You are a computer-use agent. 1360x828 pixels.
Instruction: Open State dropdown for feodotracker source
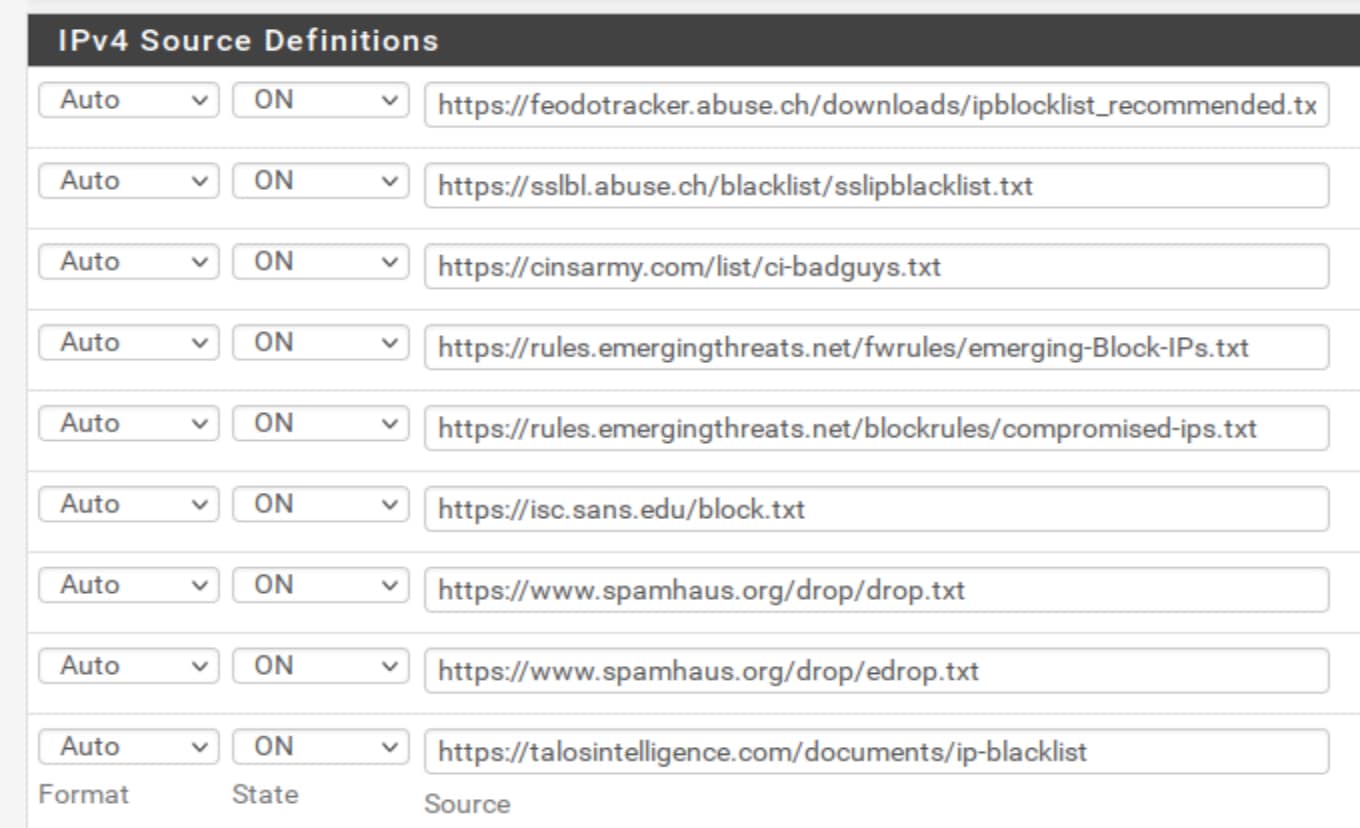click(321, 101)
